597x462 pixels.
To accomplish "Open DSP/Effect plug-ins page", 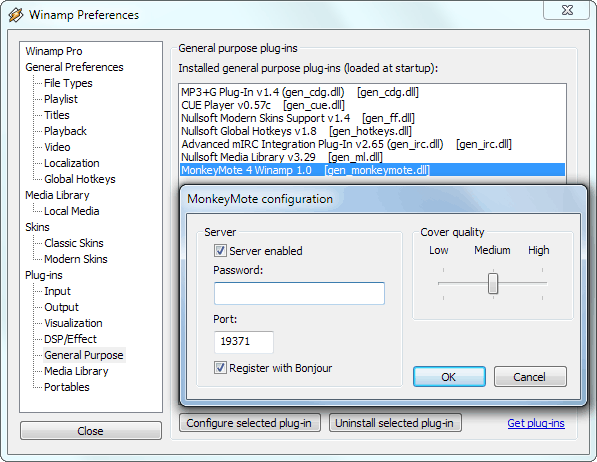I will point(70,339).
